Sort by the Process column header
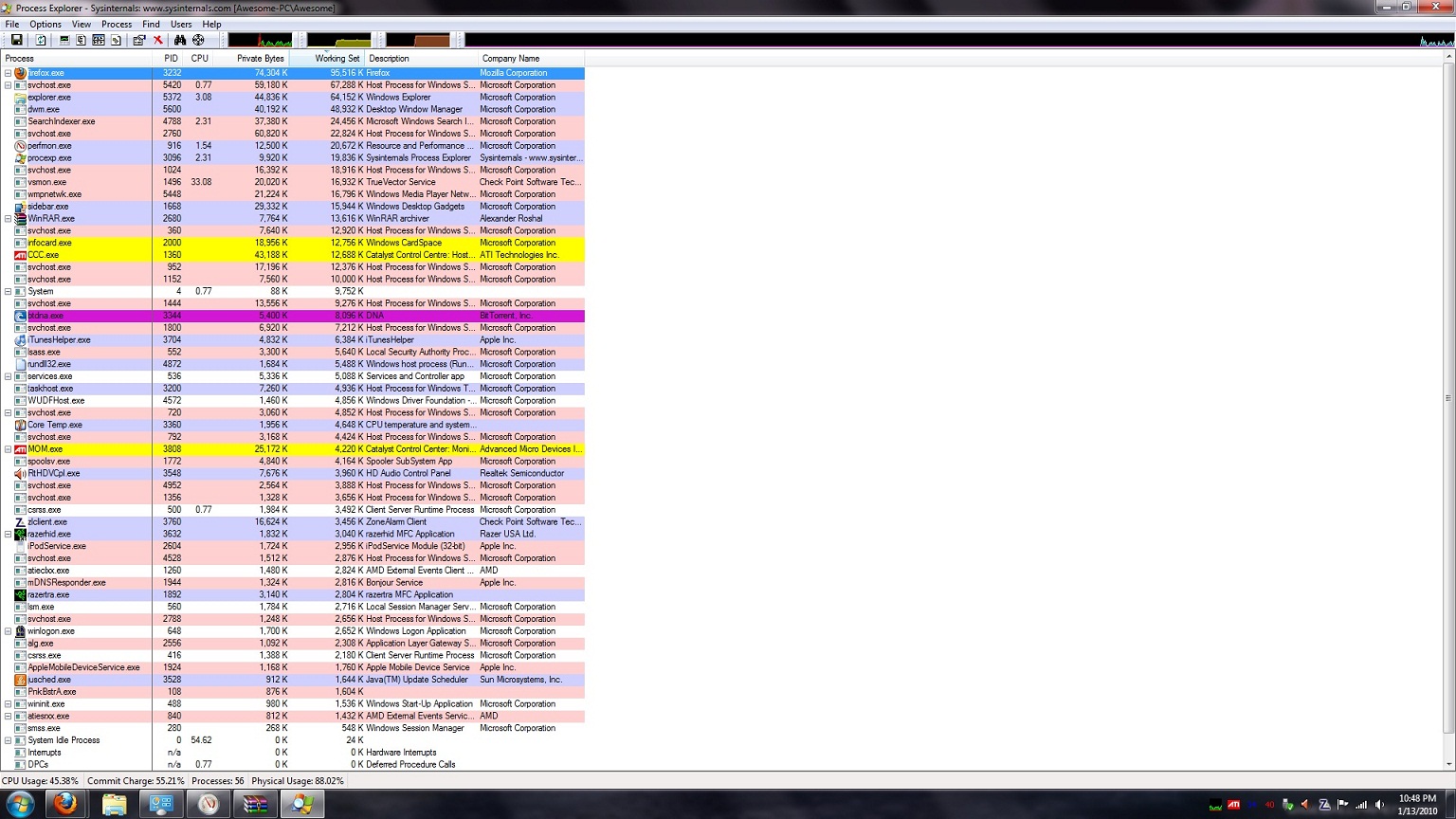Screen dimensions: 1456x819 [x=76, y=59]
